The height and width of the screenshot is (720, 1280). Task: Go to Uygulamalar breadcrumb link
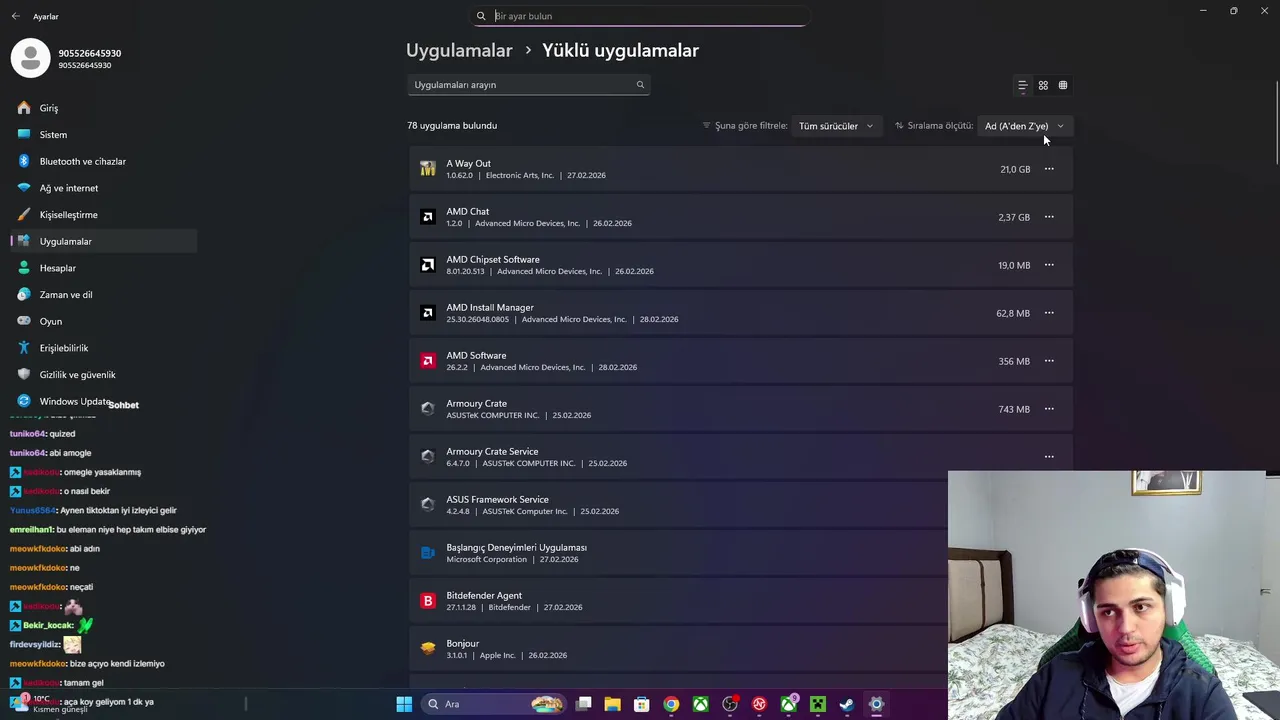459,50
